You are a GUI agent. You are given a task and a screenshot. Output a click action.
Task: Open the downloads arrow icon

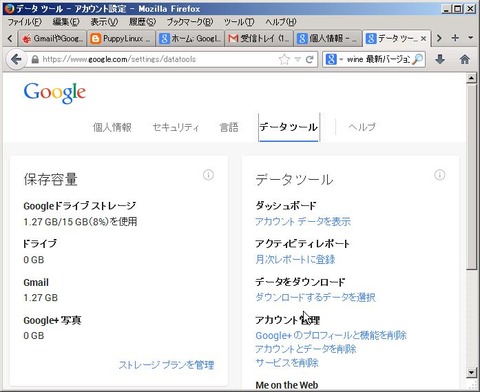coord(440,60)
